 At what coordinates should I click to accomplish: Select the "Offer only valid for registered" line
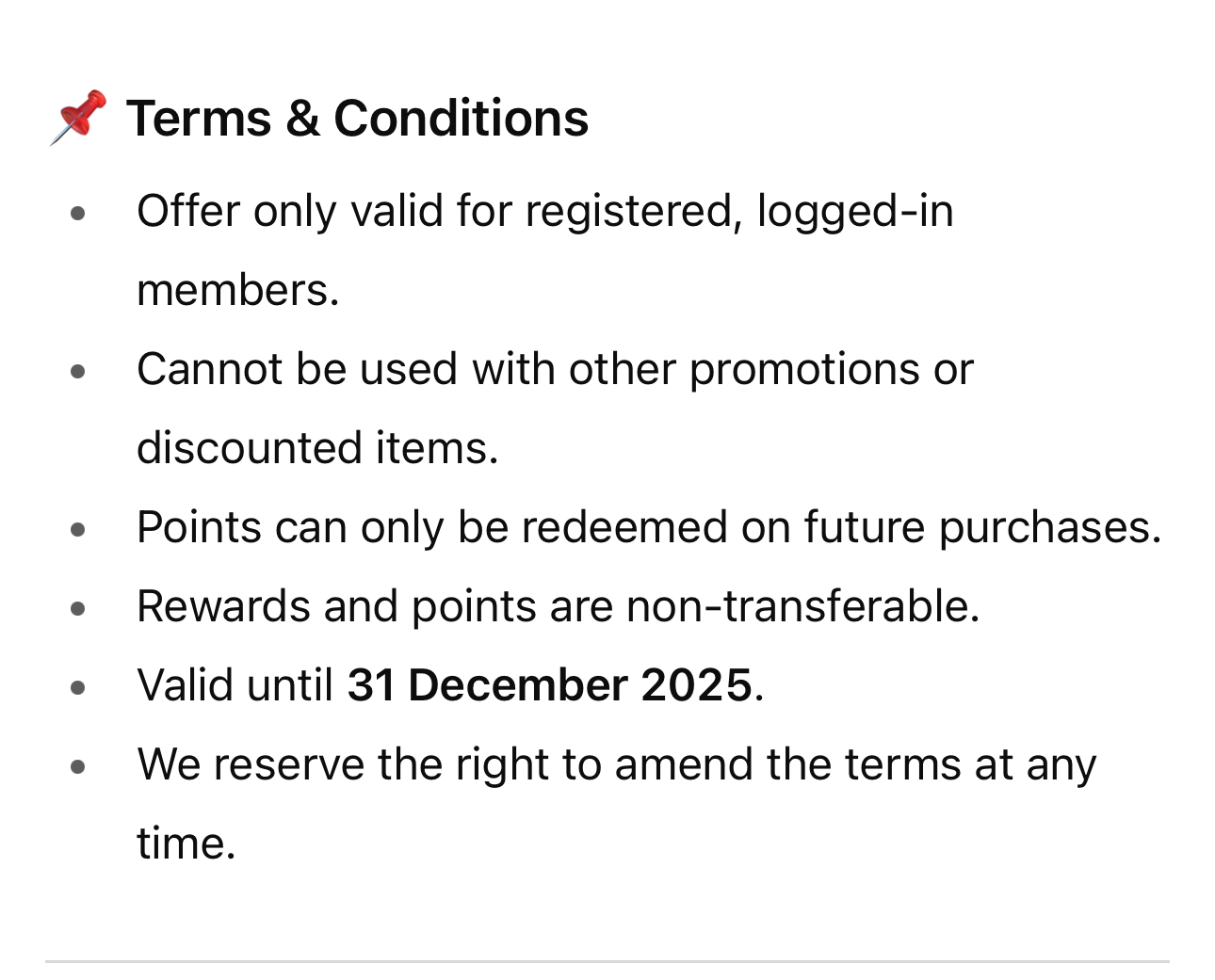(x=545, y=211)
